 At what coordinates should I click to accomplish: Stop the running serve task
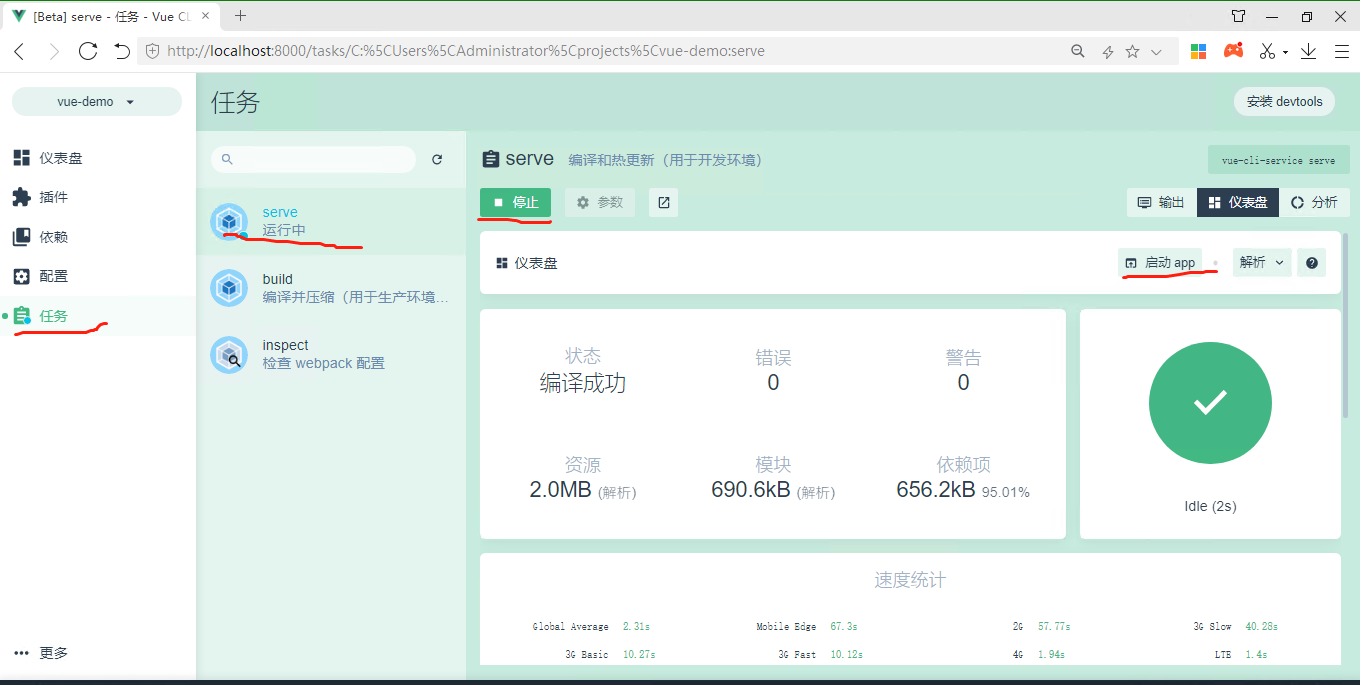tap(515, 202)
